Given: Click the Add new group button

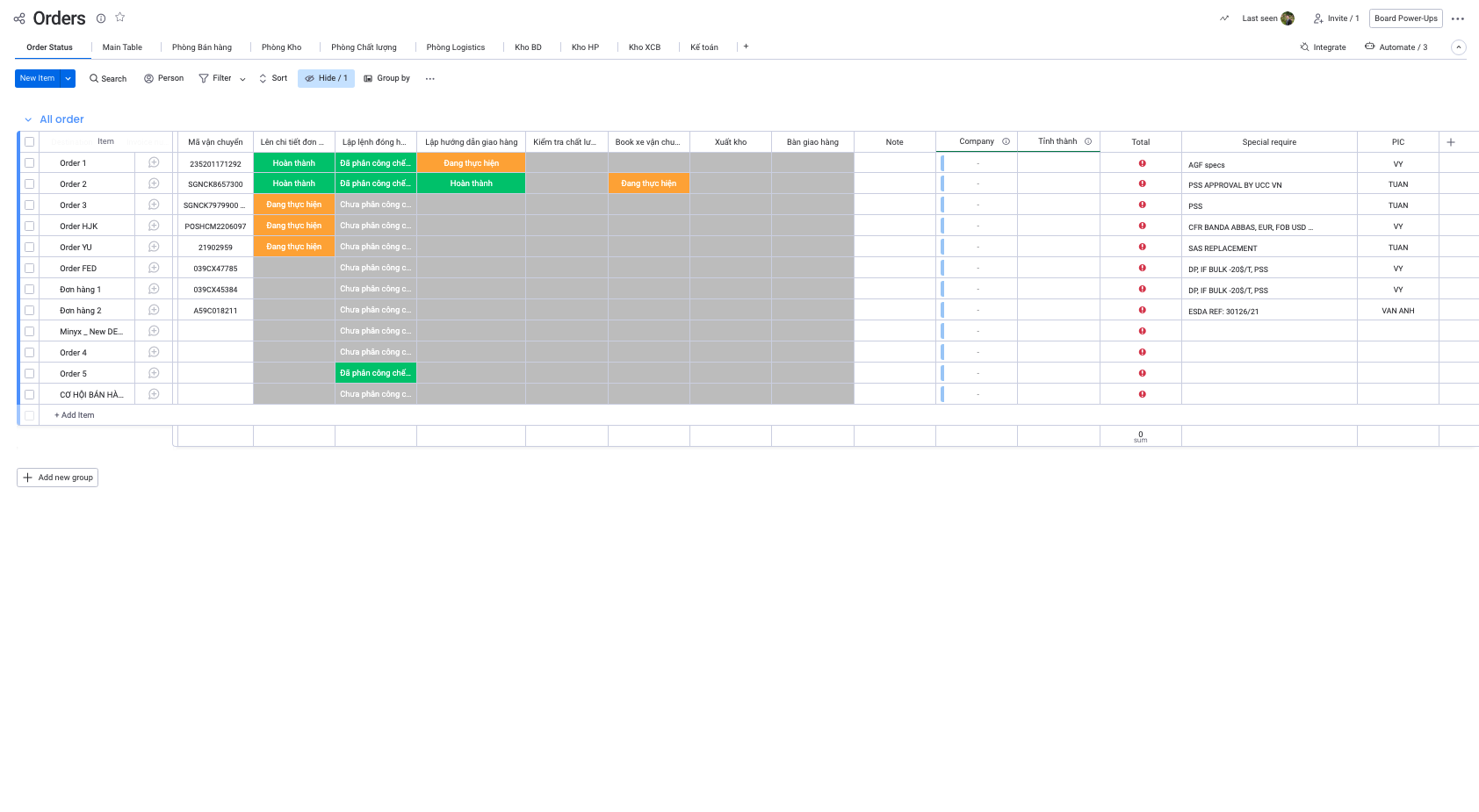Looking at the screenshot, I should (x=58, y=478).
